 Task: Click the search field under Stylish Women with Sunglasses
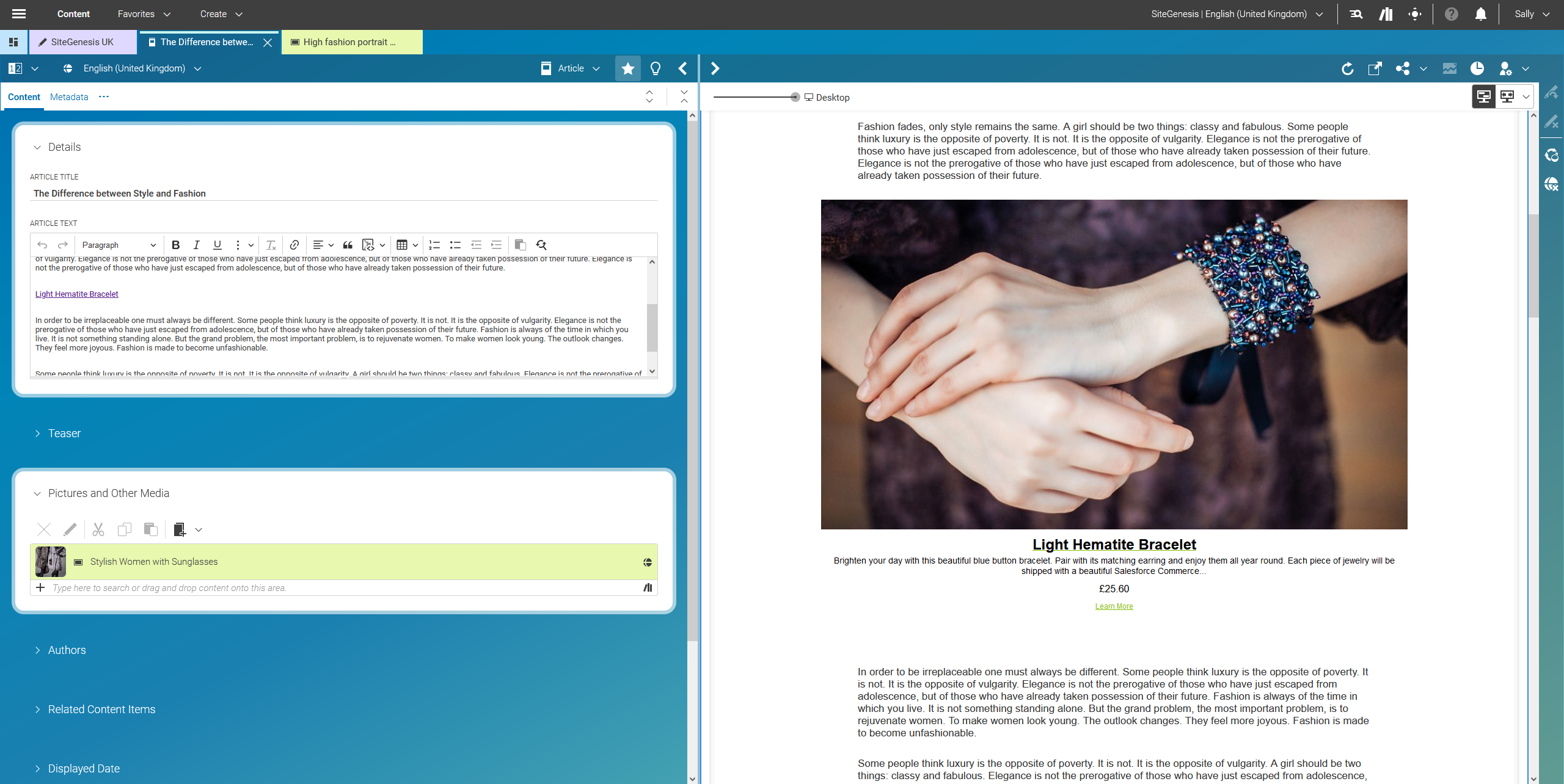pyautogui.click(x=244, y=587)
